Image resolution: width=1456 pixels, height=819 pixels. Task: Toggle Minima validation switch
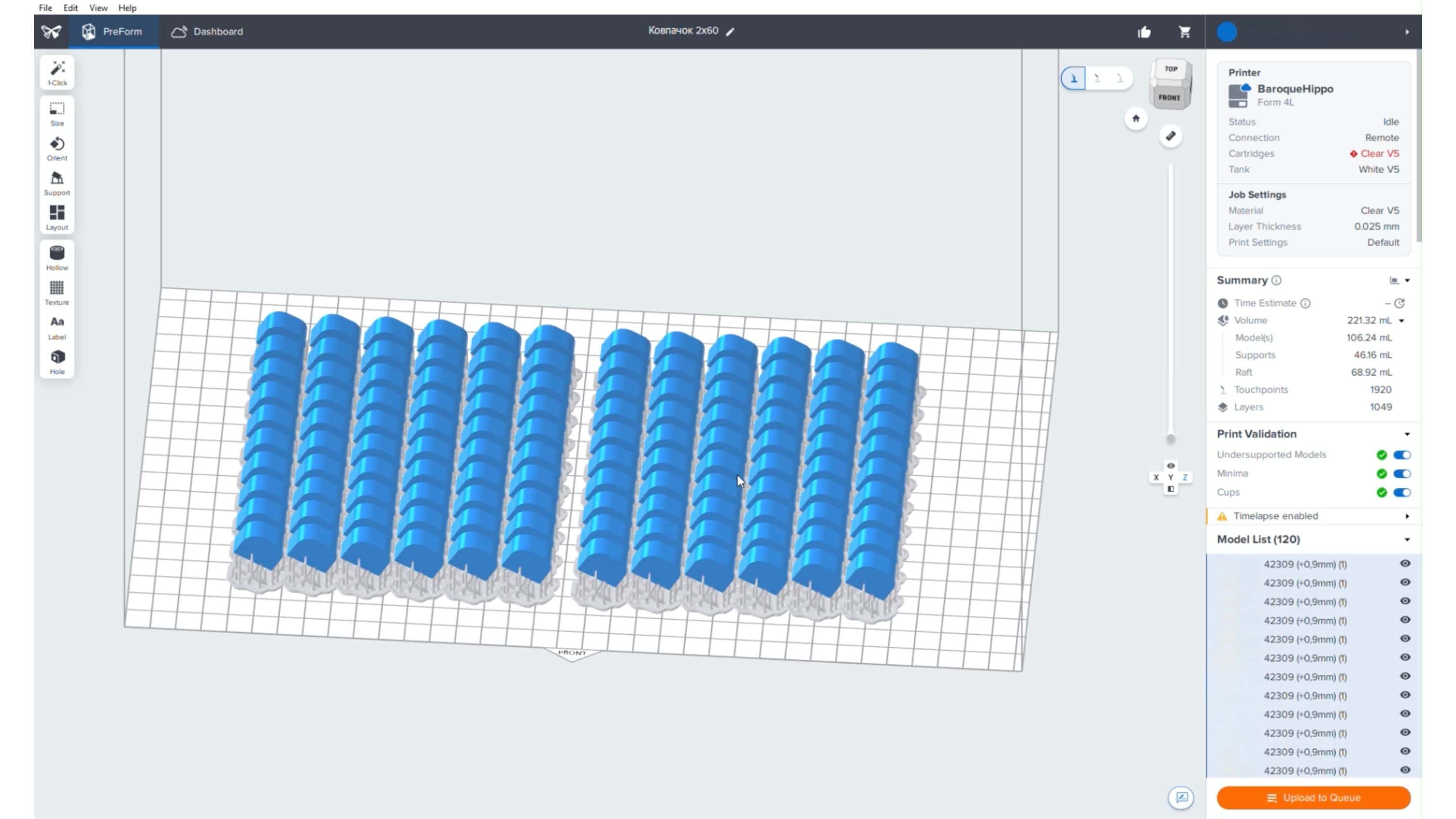1402,473
